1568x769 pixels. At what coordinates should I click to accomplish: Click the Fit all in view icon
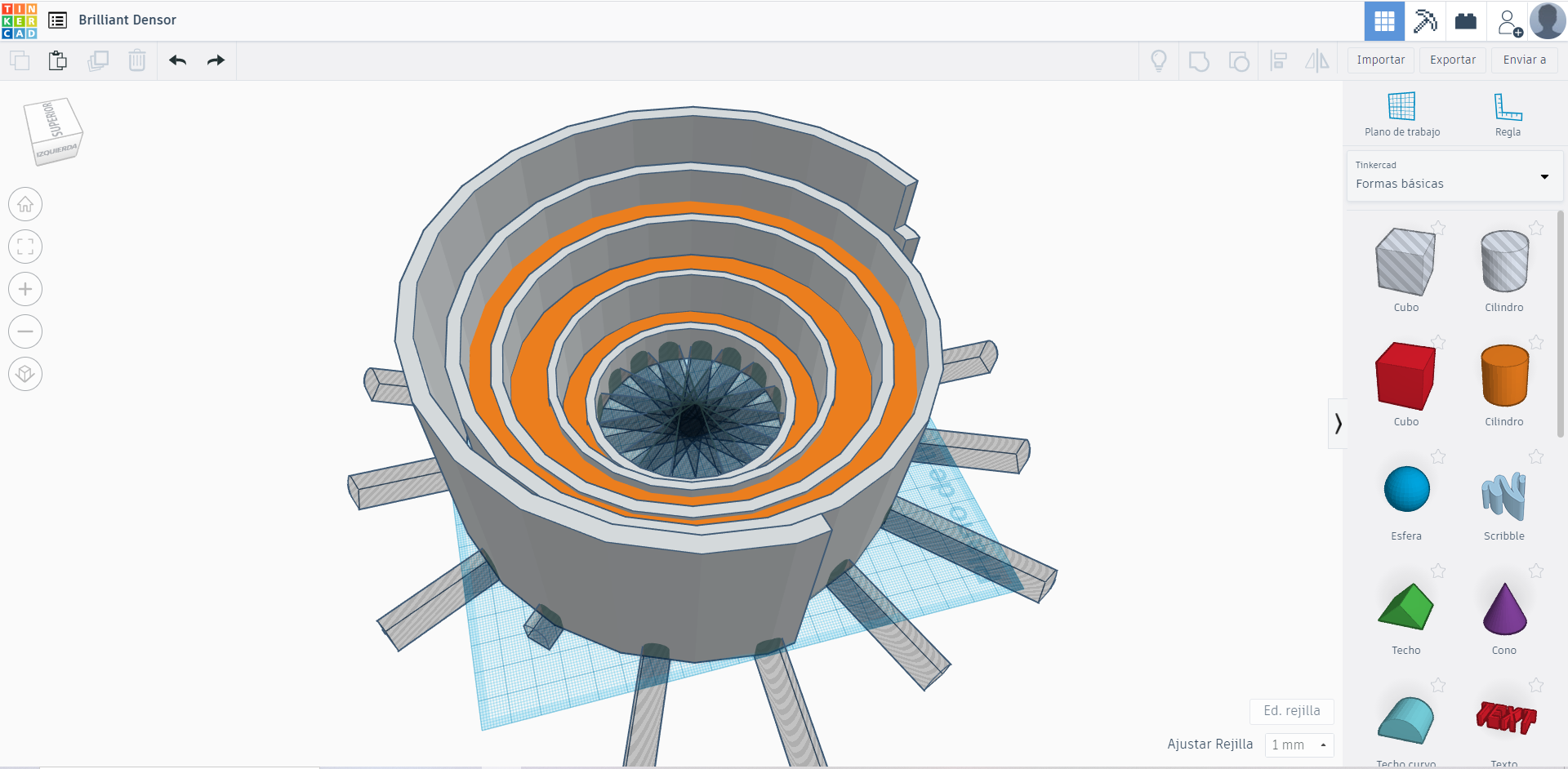pos(25,247)
